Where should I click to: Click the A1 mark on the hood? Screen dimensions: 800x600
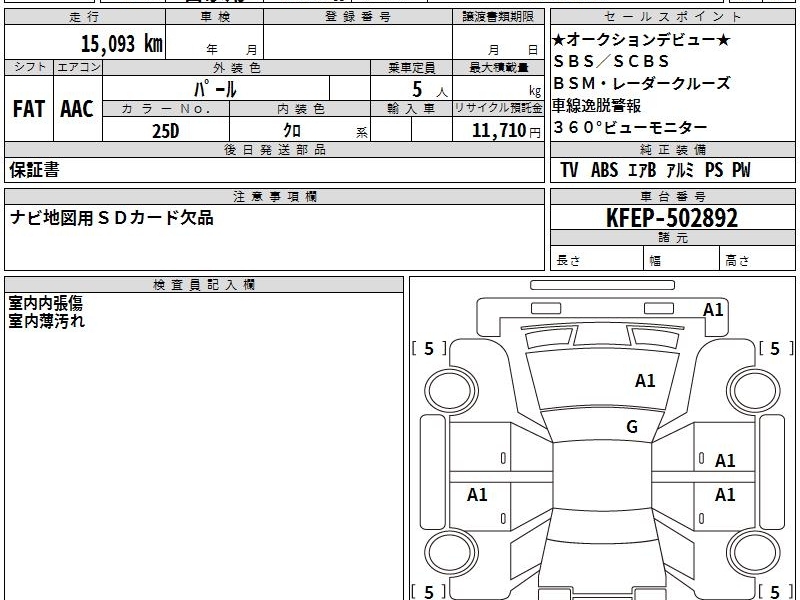click(x=645, y=381)
